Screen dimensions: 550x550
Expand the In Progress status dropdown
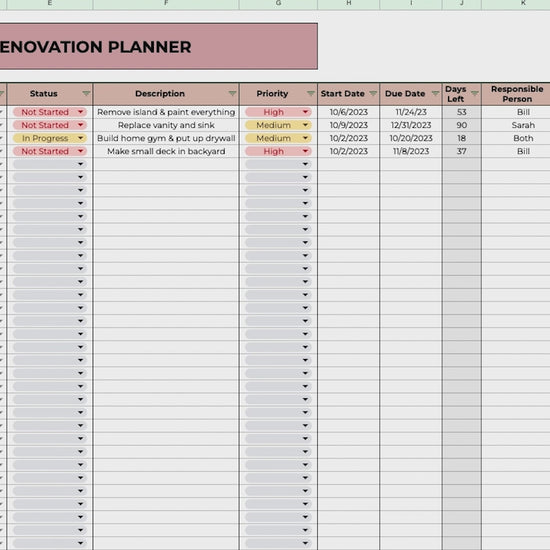[x=81, y=138]
